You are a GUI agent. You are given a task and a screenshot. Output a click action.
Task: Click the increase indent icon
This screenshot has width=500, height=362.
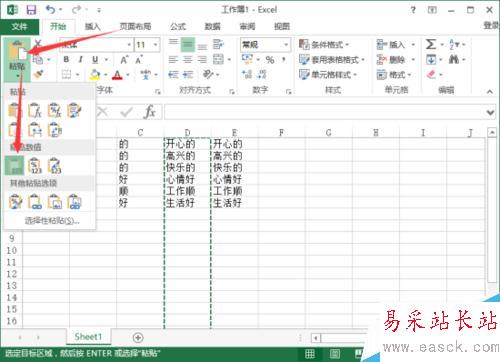188,74
